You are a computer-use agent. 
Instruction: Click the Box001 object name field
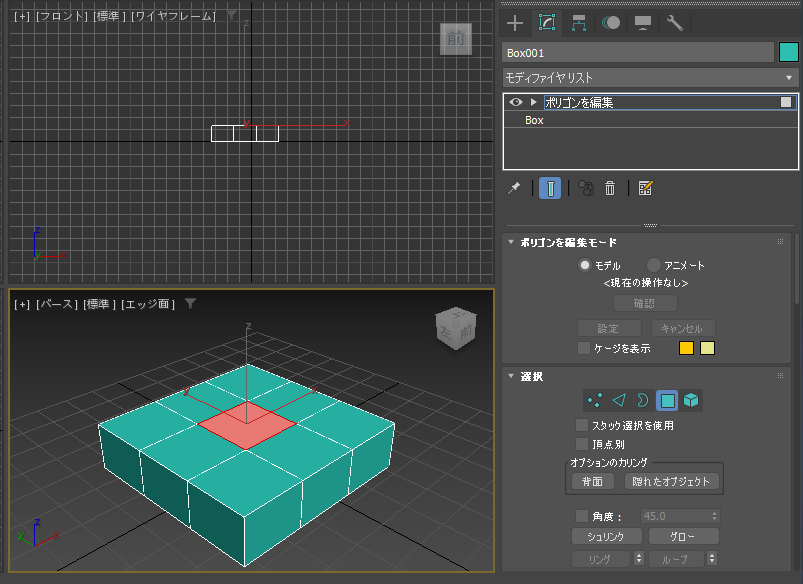(x=638, y=53)
